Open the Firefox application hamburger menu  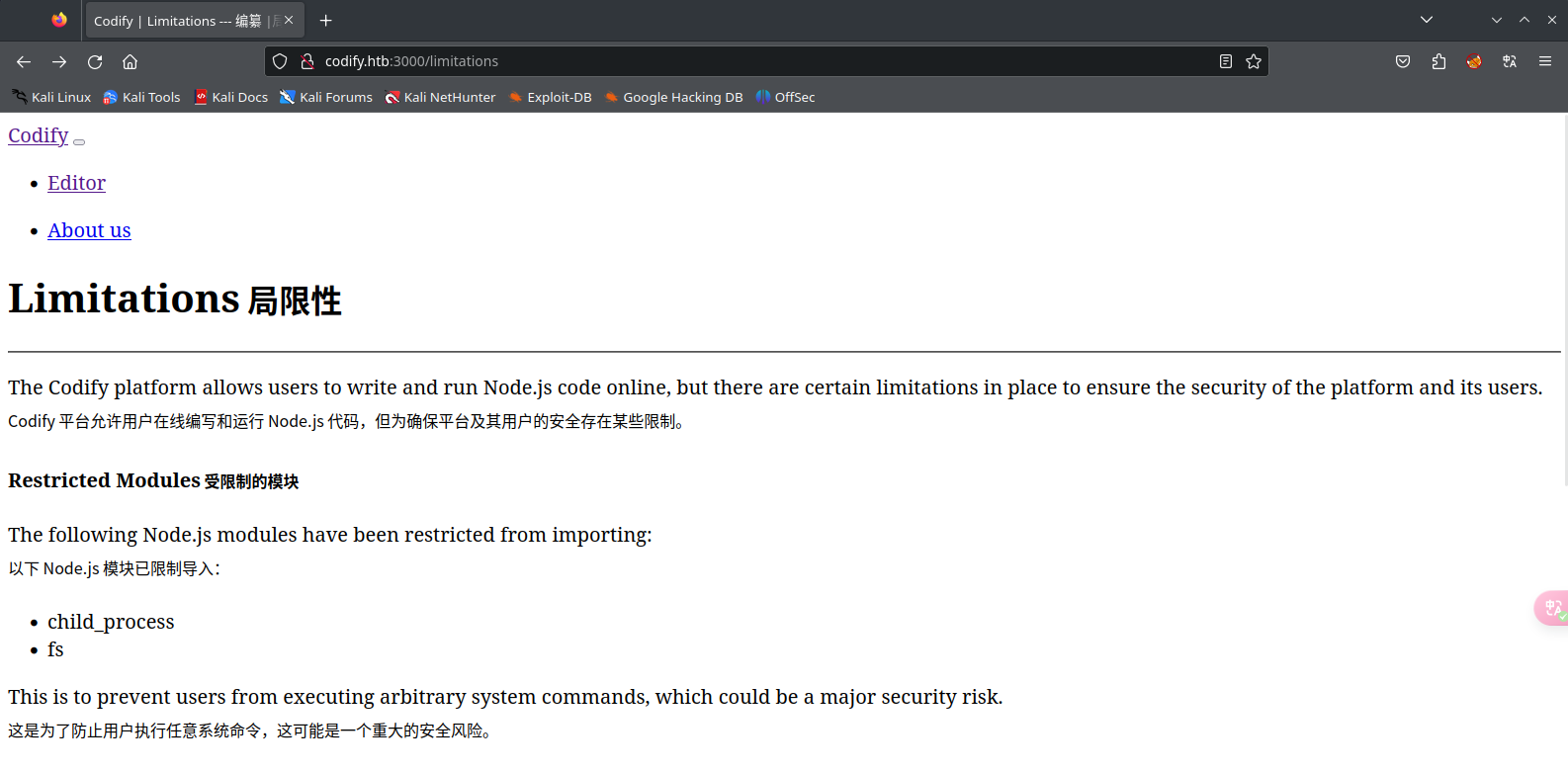point(1545,61)
